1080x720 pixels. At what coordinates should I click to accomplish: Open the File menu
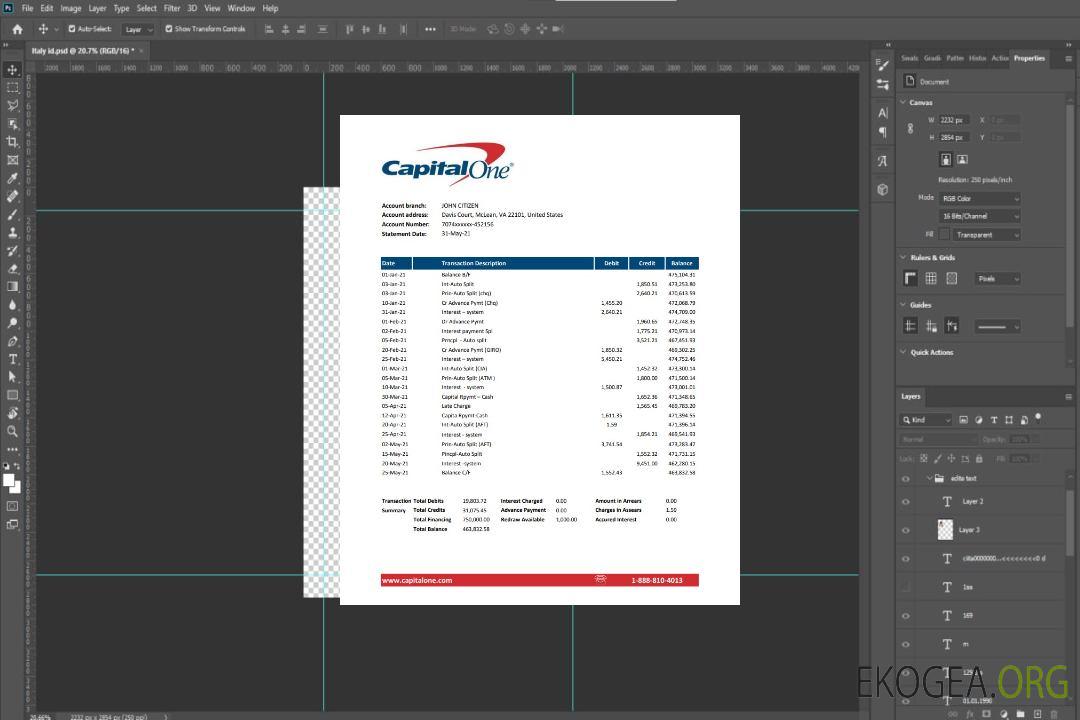28,8
